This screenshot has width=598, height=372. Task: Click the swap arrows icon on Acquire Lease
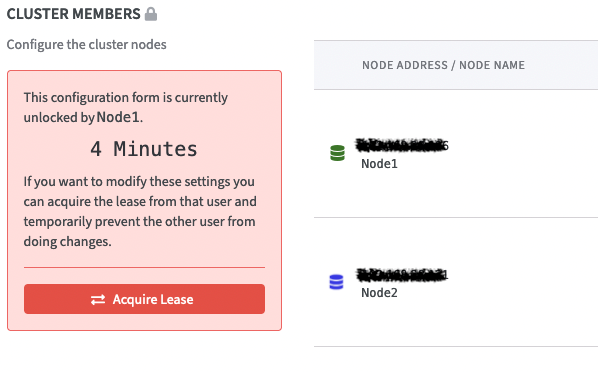98,300
